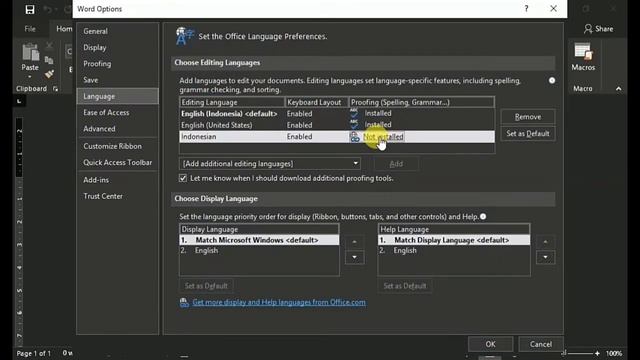
Task: Click Page 1 of 1 in status bar
Action: coord(34,353)
